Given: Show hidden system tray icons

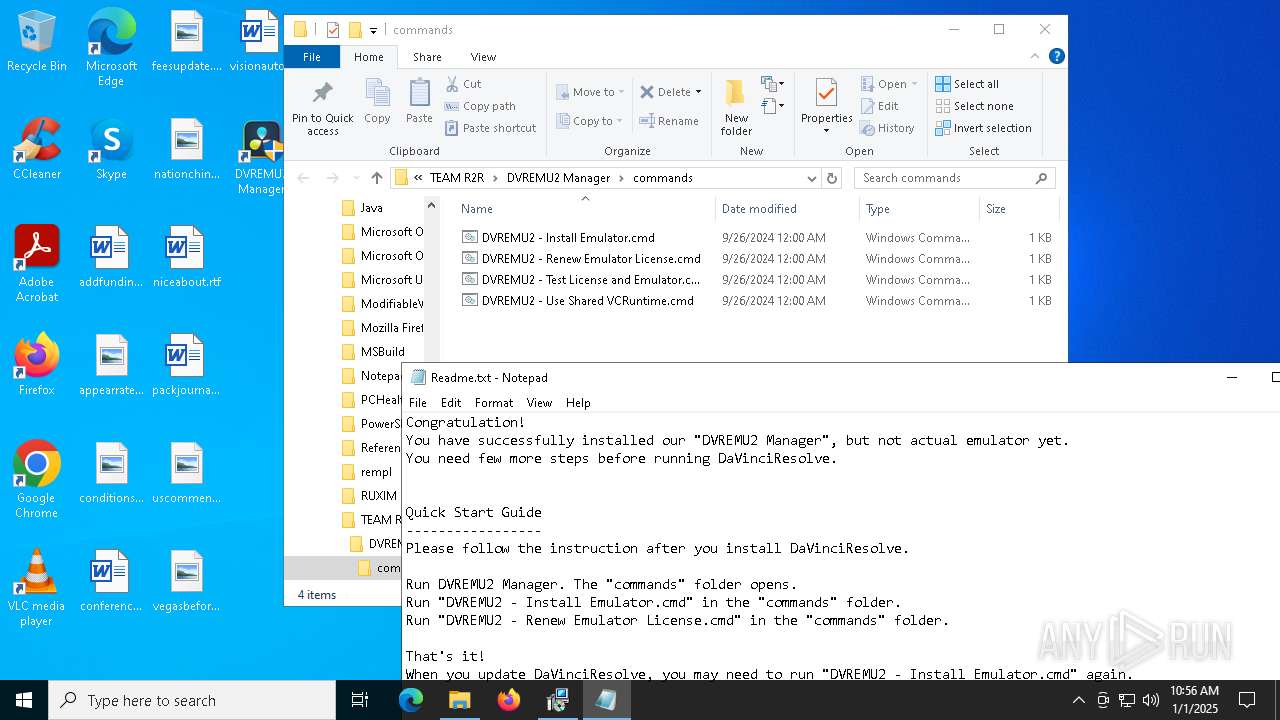Looking at the screenshot, I should 1078,700.
